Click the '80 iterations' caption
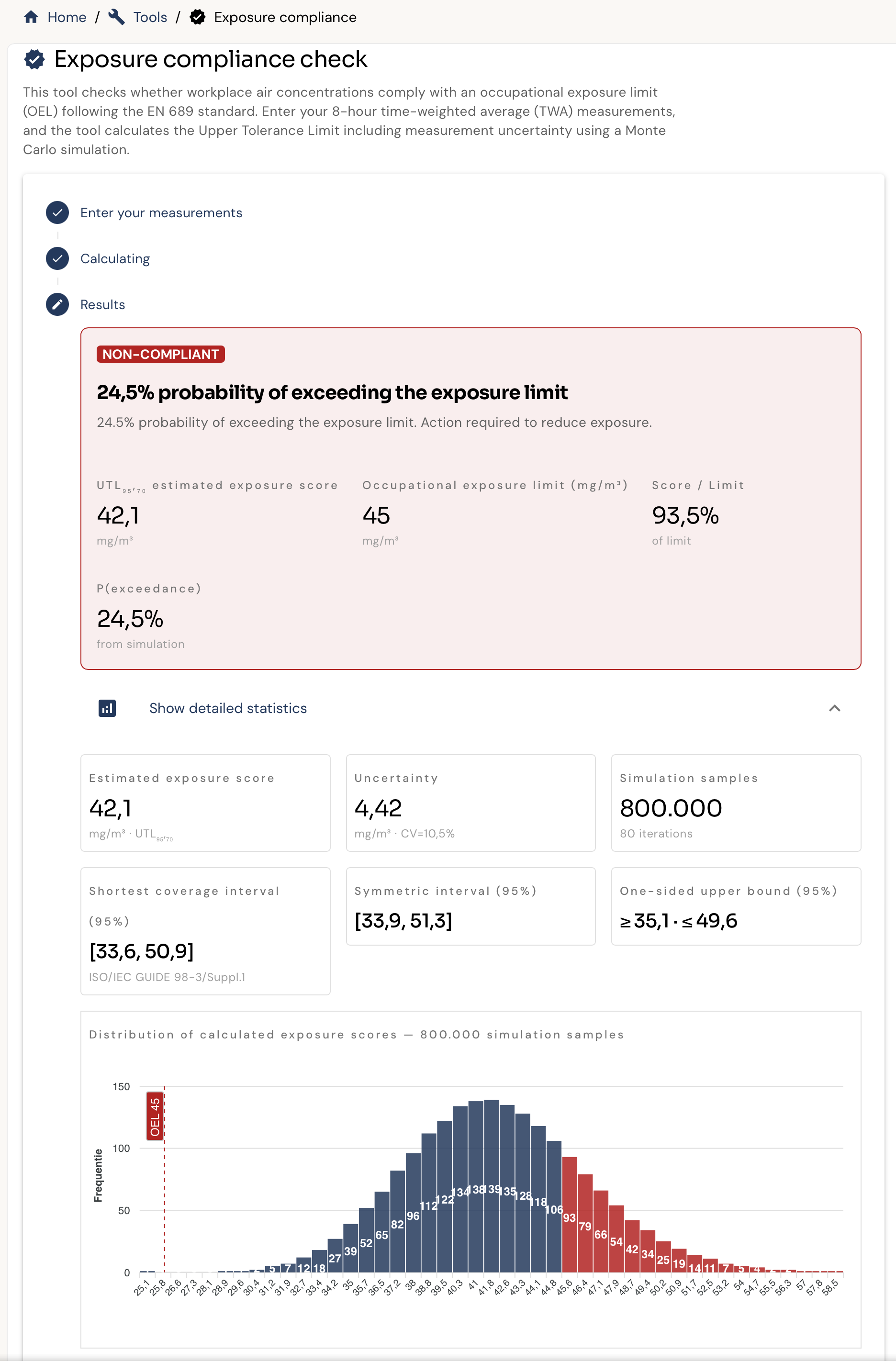 (x=656, y=833)
